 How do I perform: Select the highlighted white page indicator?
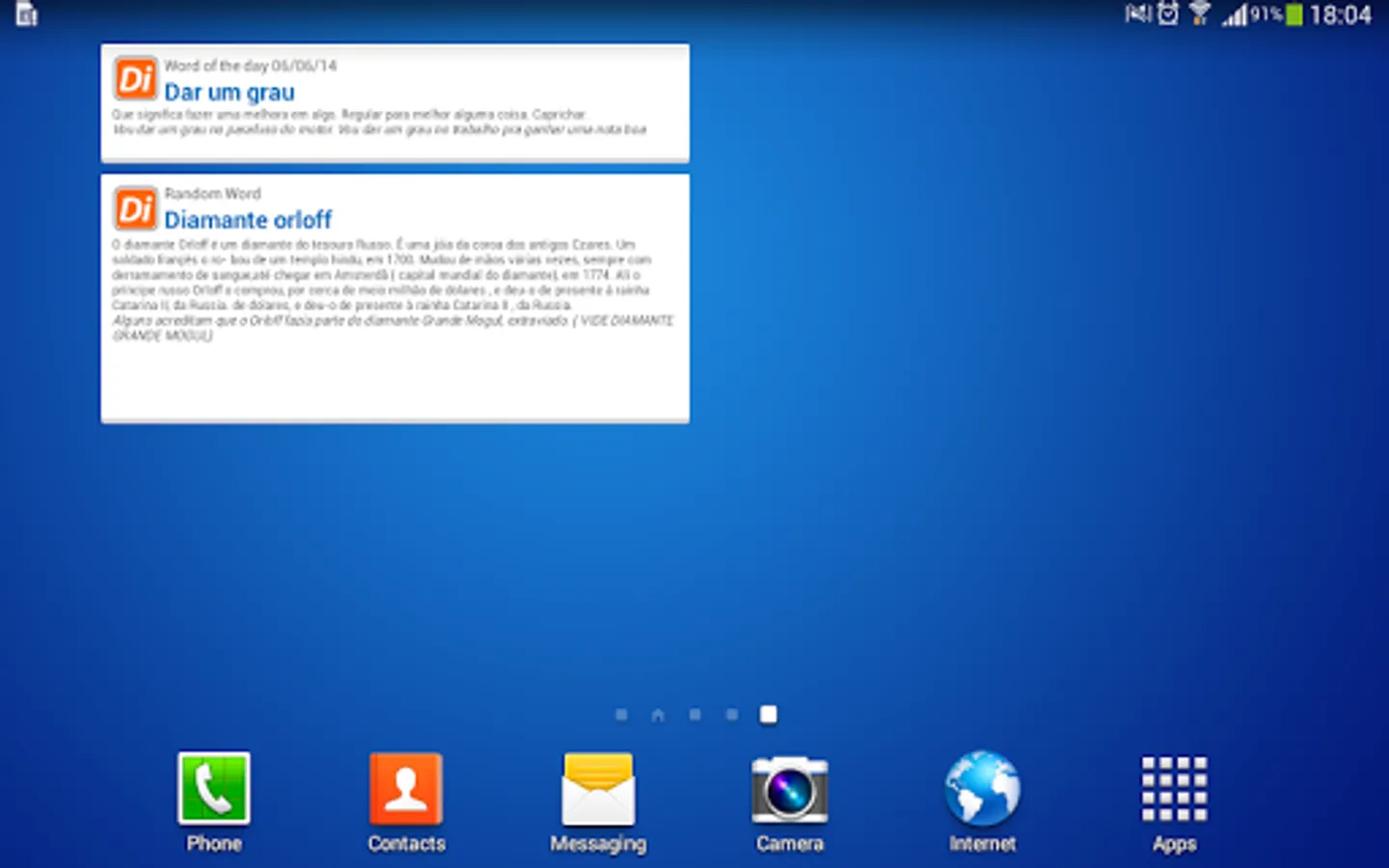[768, 715]
